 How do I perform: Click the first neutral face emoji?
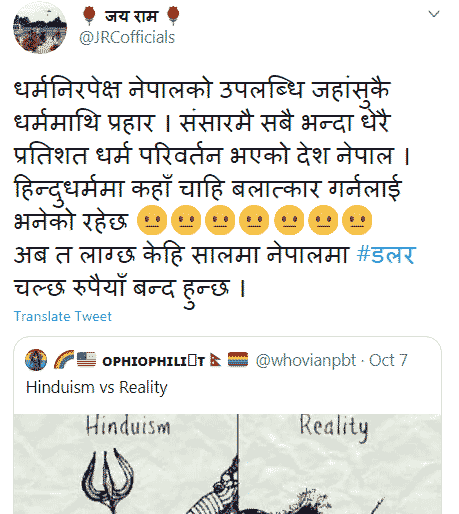[152, 220]
